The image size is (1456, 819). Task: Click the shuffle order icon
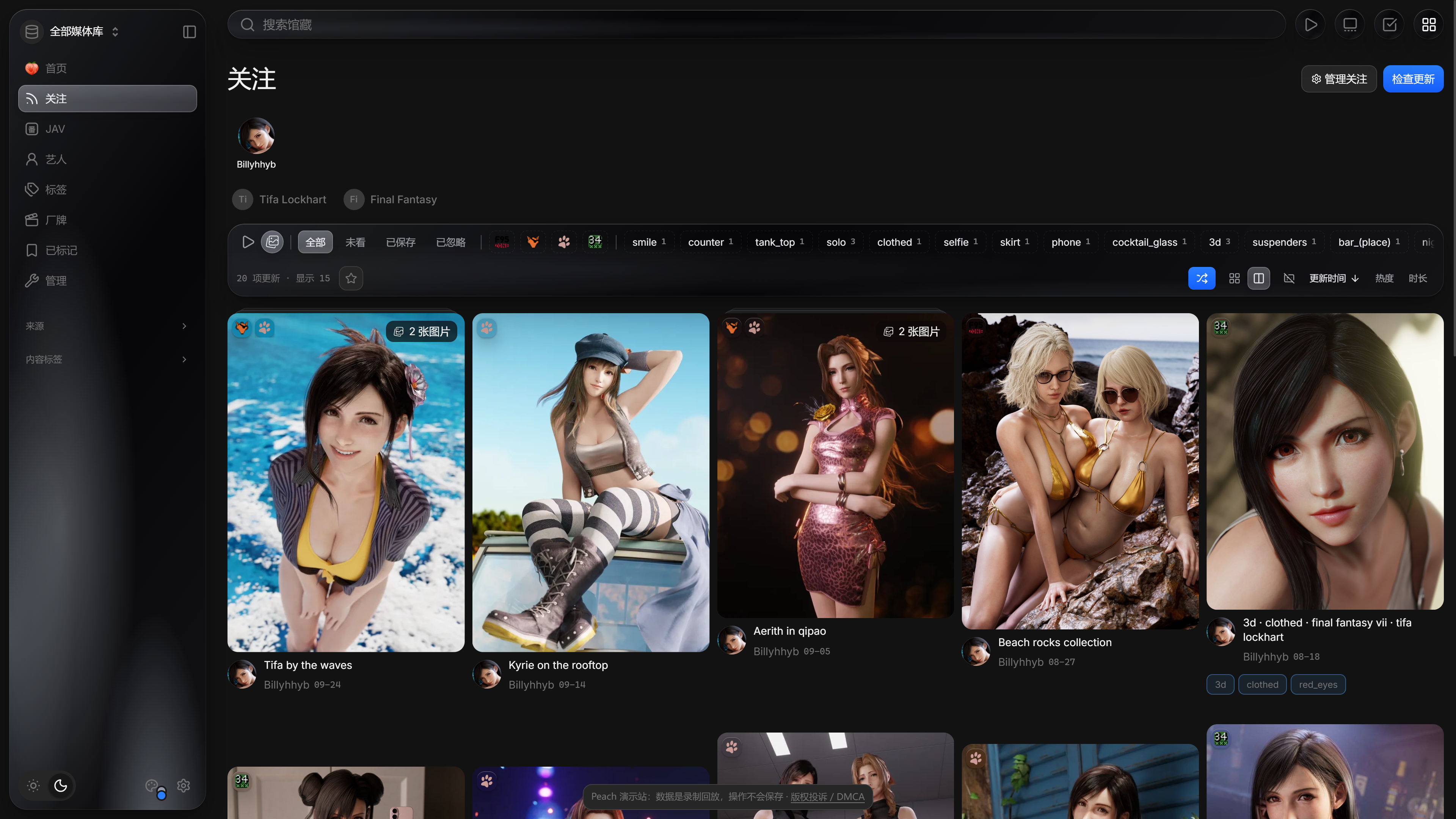(1202, 278)
